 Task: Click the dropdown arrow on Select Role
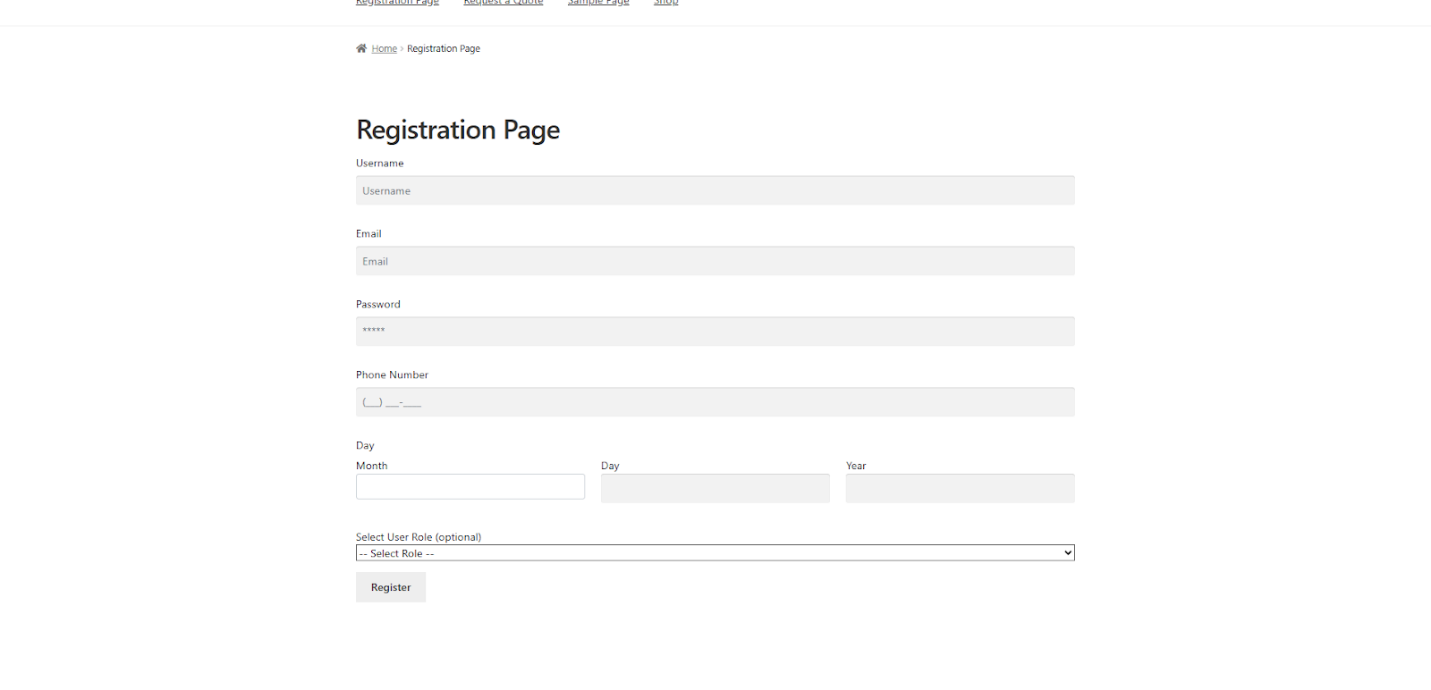tap(1066, 552)
